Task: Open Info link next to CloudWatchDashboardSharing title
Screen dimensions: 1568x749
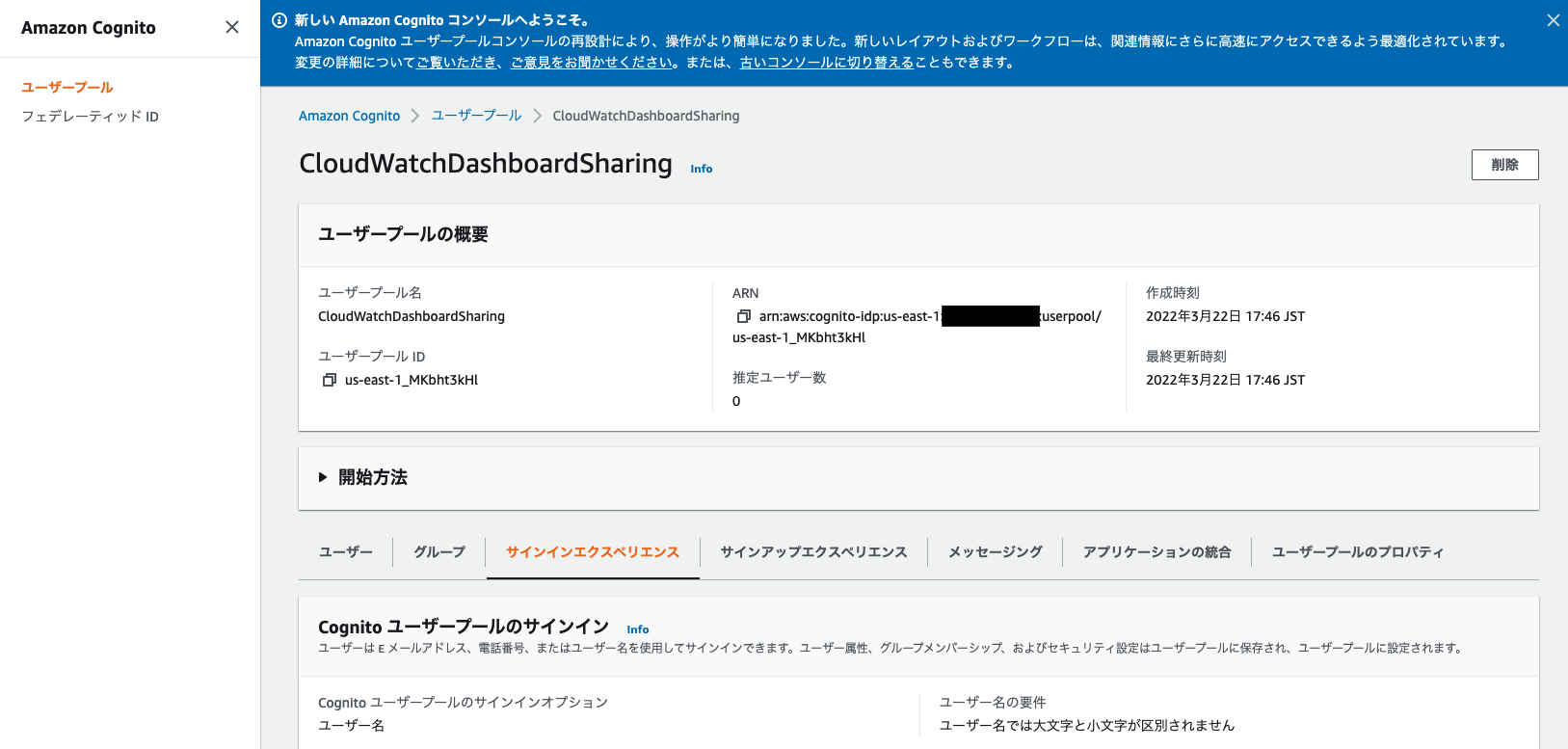Action: 702,169
